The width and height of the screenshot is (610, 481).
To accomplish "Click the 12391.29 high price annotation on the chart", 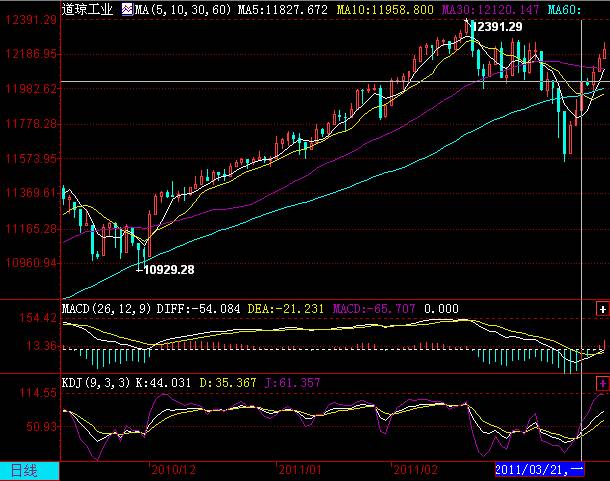I will pyautogui.click(x=498, y=26).
